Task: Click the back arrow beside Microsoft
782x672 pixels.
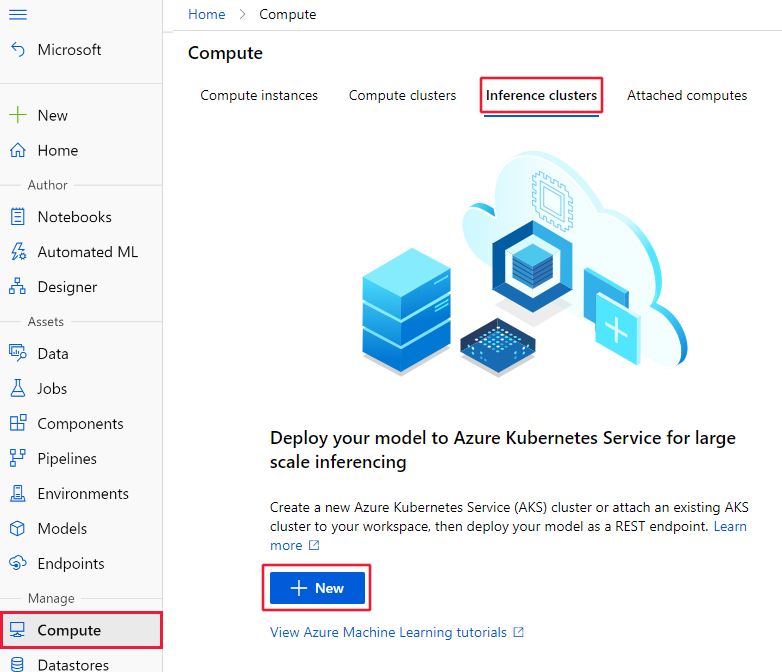Action: pos(17,50)
